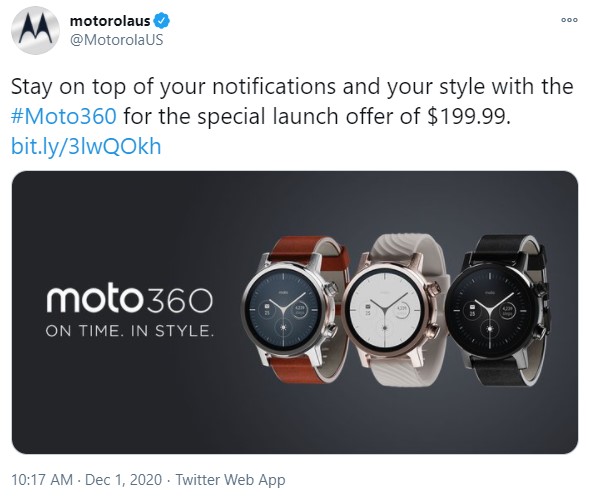Screen dimensions: 593x498
Task: Open the Dec 1, 2020 date link
Action: (x=123, y=480)
